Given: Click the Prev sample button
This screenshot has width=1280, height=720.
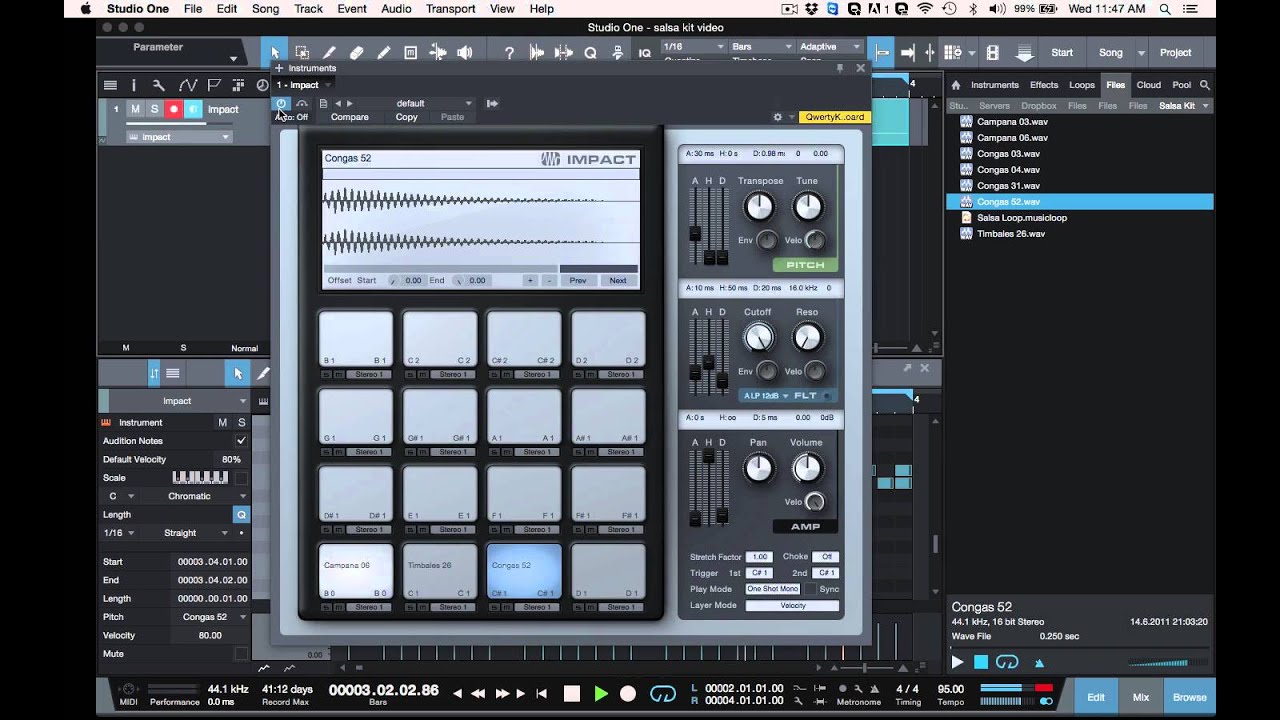Looking at the screenshot, I should click(x=578, y=280).
